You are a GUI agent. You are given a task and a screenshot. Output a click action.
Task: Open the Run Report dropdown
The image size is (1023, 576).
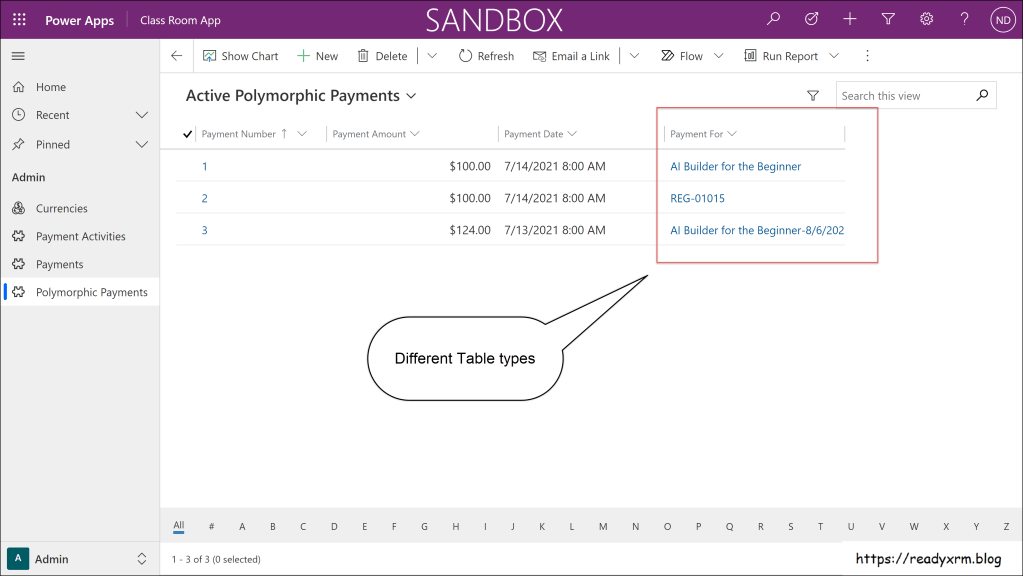834,56
